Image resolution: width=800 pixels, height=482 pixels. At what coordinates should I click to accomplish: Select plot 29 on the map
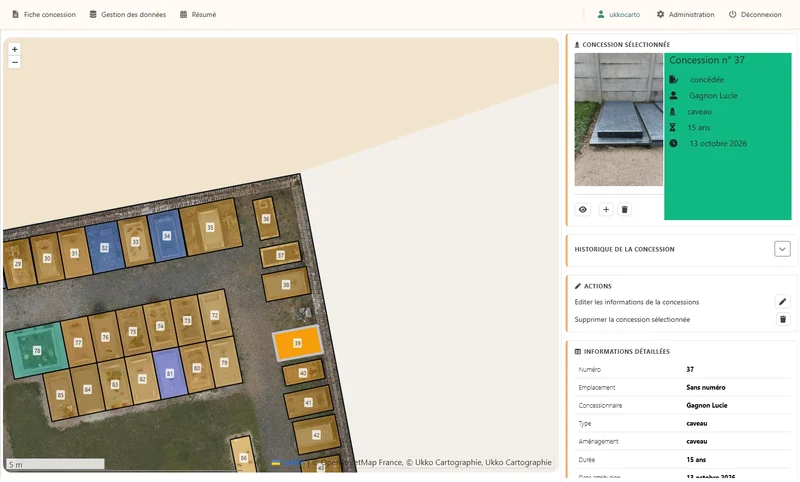coord(18,264)
